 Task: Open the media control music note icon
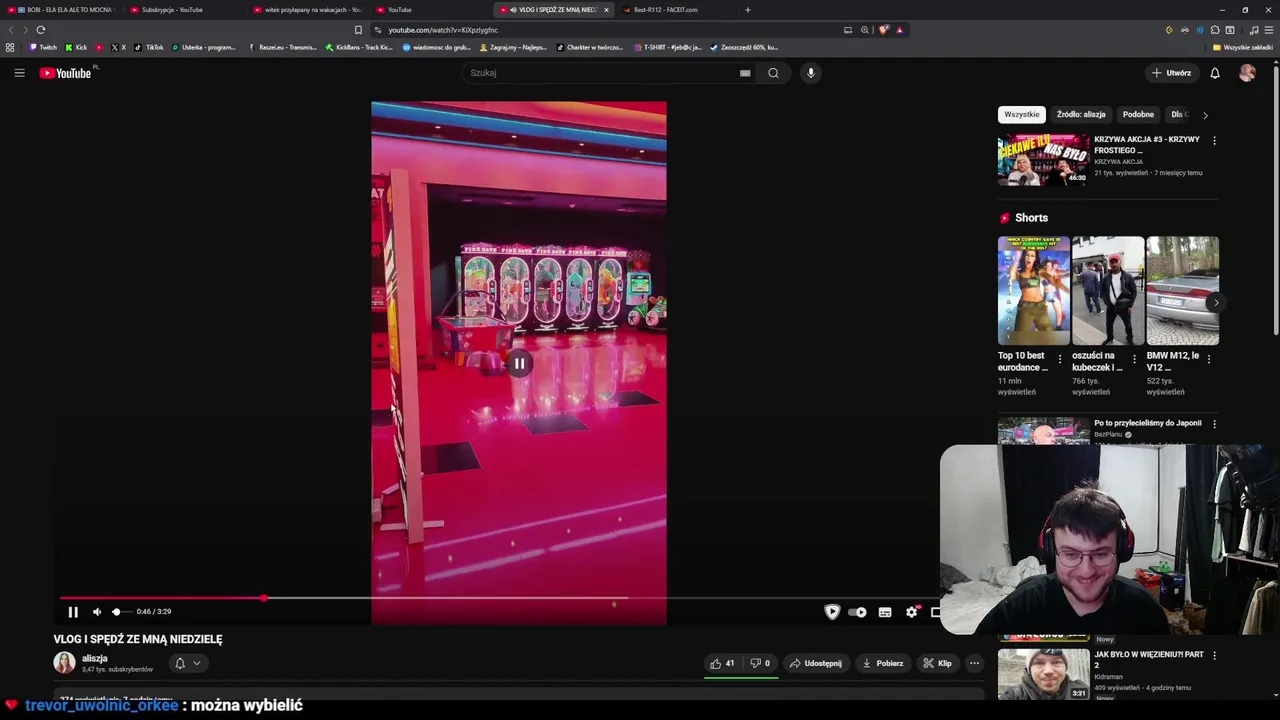(x=1254, y=30)
